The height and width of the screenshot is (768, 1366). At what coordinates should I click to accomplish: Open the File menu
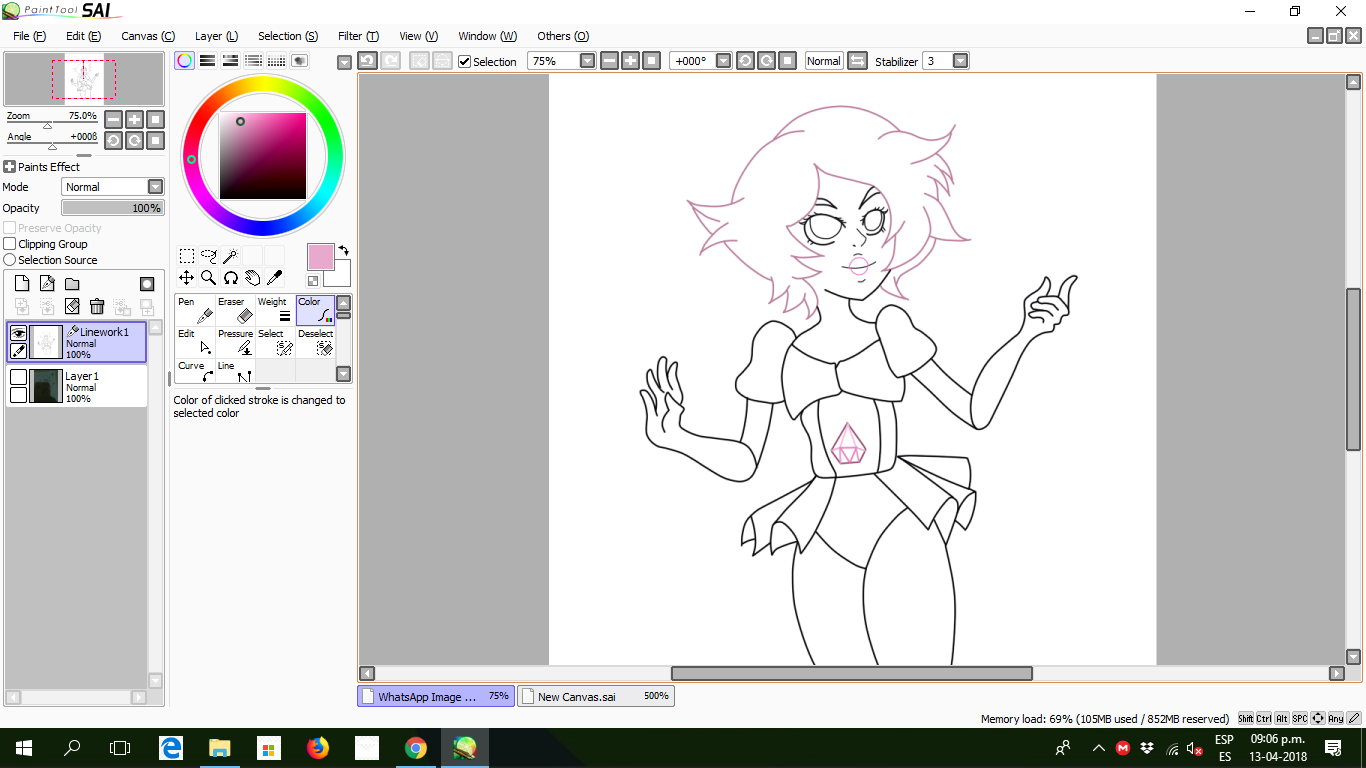tap(29, 36)
